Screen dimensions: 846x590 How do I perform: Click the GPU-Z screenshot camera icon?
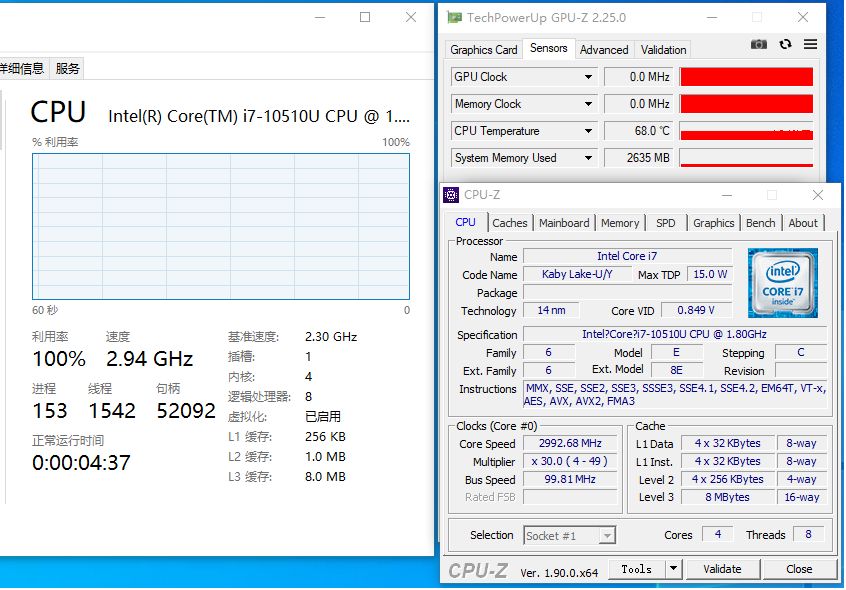click(x=759, y=44)
